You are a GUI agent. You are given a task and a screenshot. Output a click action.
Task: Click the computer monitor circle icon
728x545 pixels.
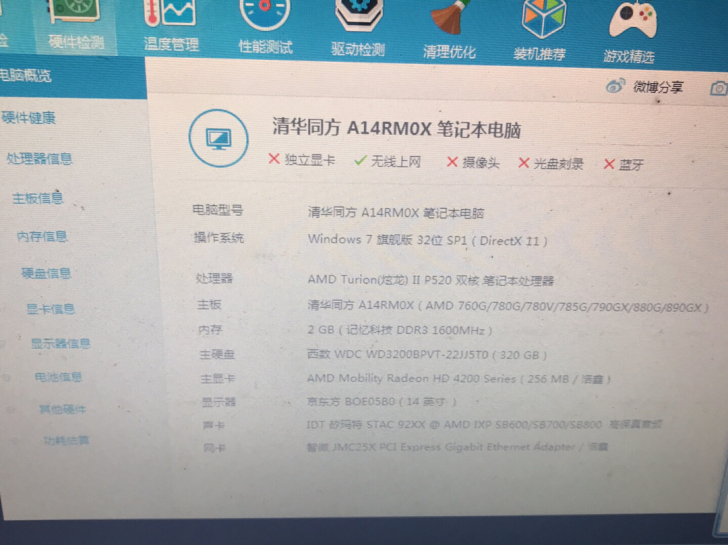coord(218,138)
